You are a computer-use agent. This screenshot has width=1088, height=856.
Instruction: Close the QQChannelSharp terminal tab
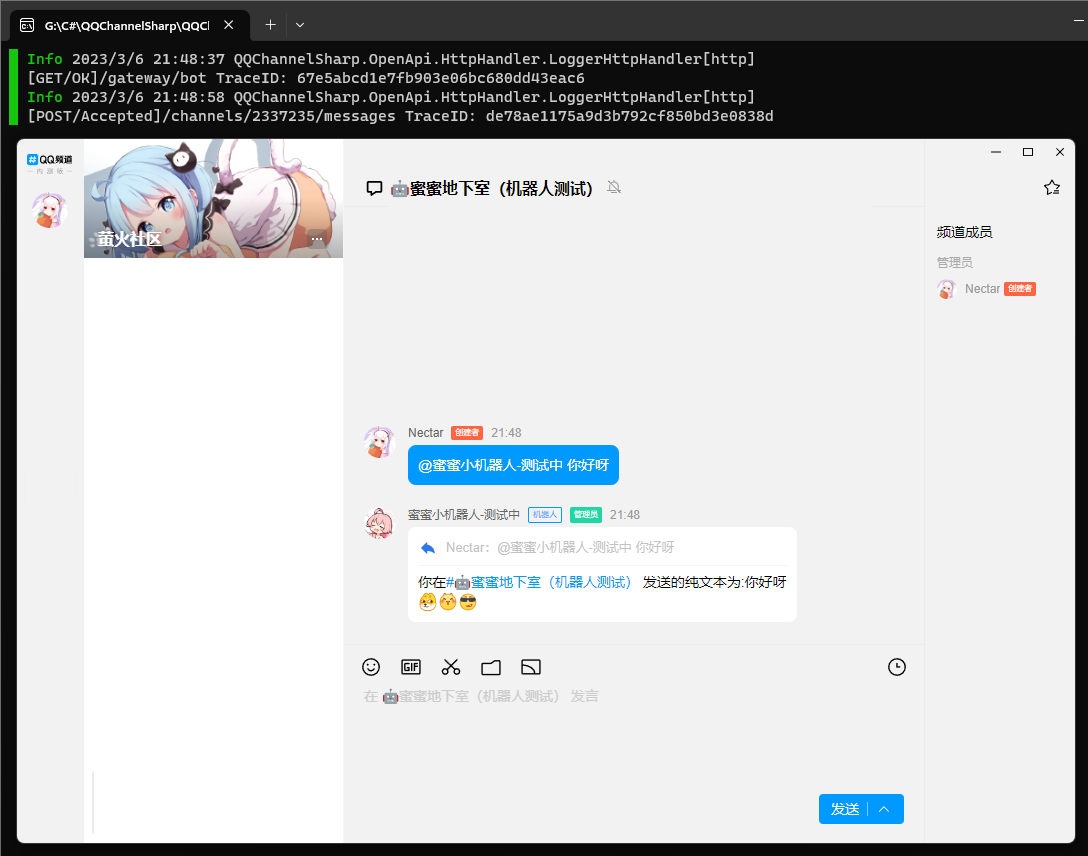tap(229, 25)
